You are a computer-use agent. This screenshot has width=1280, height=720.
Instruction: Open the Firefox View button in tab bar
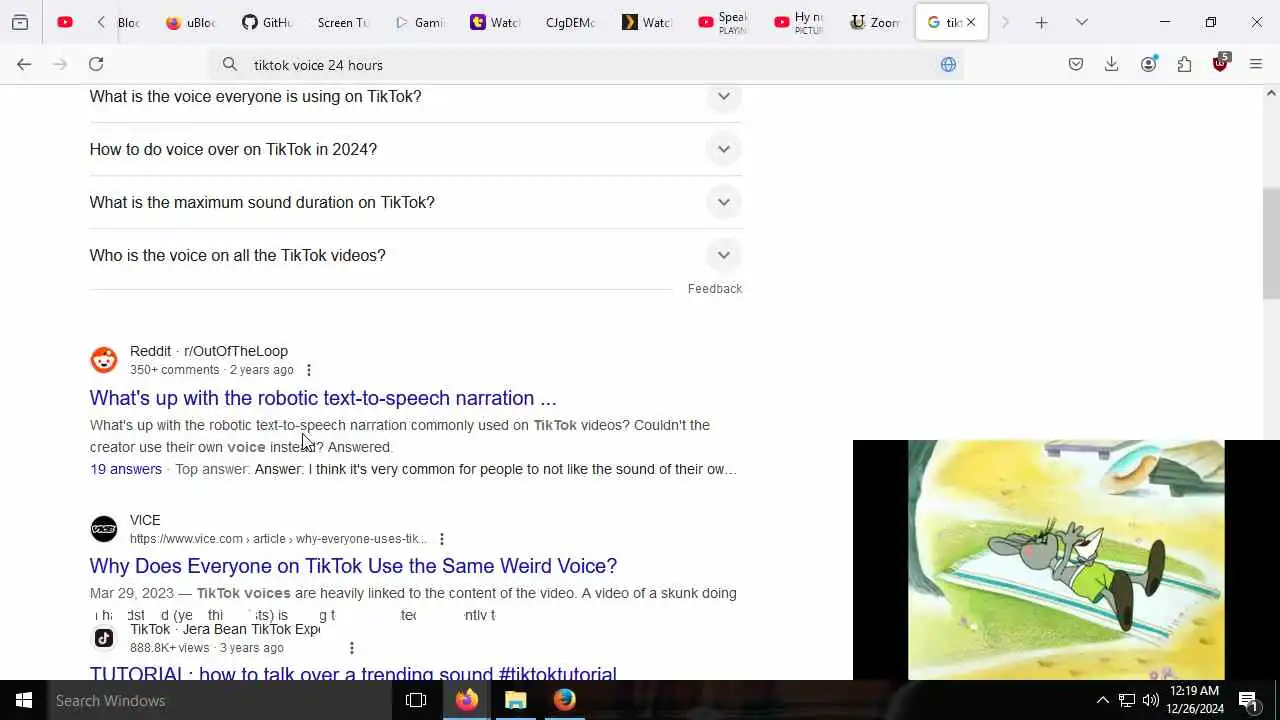click(x=20, y=22)
